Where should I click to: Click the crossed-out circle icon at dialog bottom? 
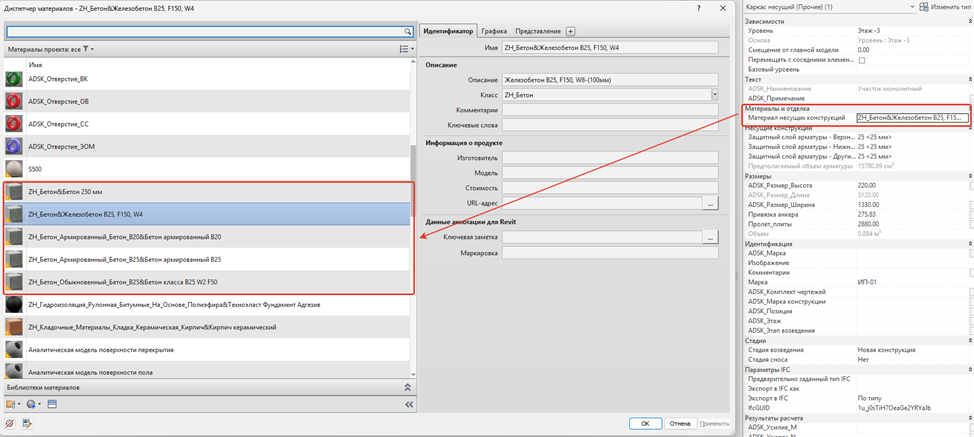(x=10, y=424)
